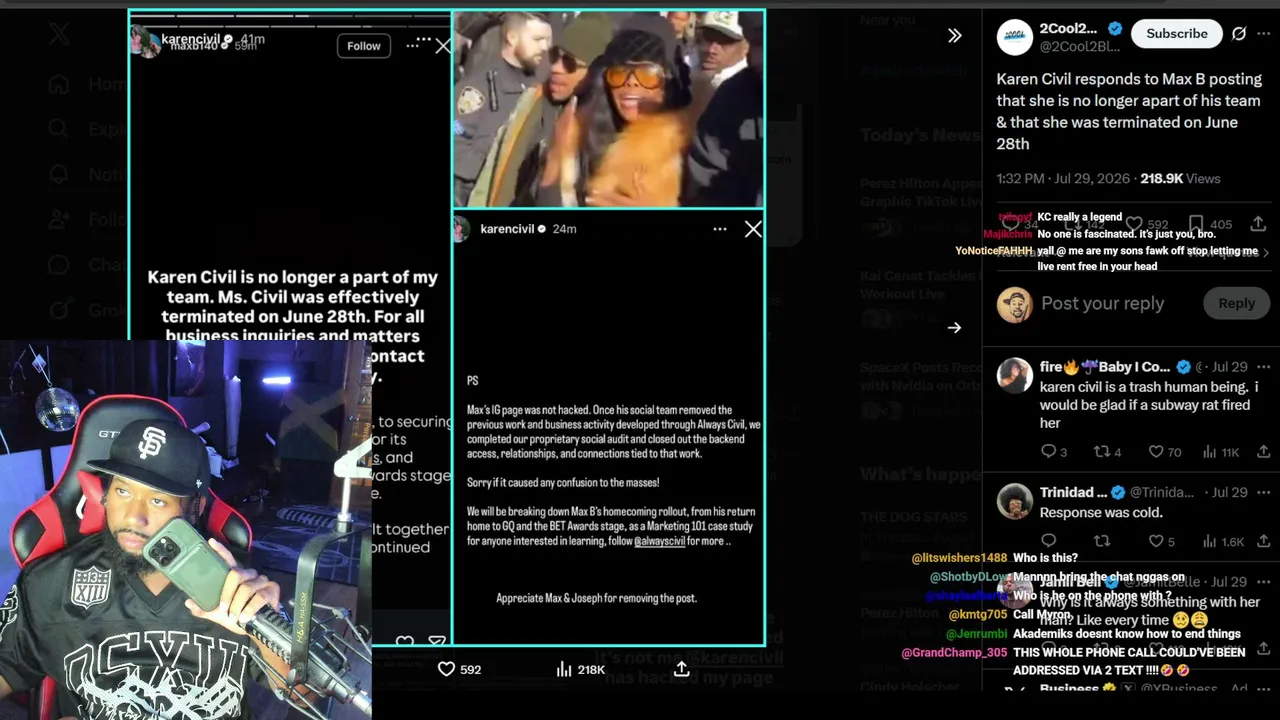This screenshot has height=720, width=1280.
Task: Click the crowd video frame with sunglasses
Action: point(608,109)
